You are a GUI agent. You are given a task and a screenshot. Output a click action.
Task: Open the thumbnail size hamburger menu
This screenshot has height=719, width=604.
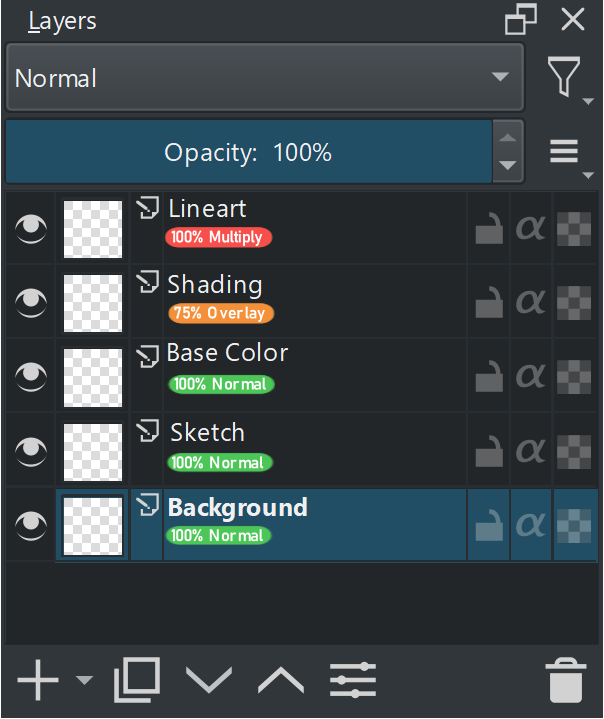coord(565,152)
